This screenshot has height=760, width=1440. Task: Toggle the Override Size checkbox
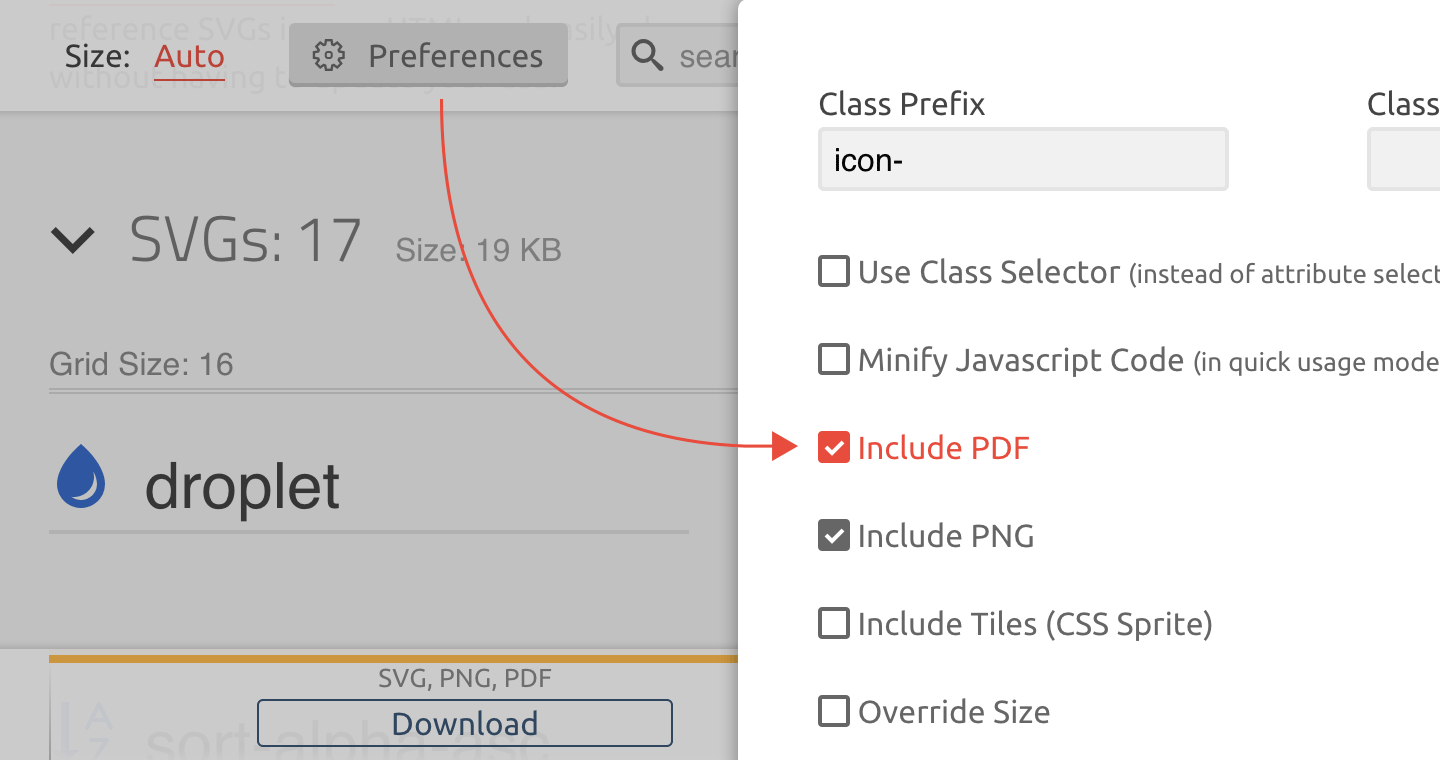tap(834, 712)
